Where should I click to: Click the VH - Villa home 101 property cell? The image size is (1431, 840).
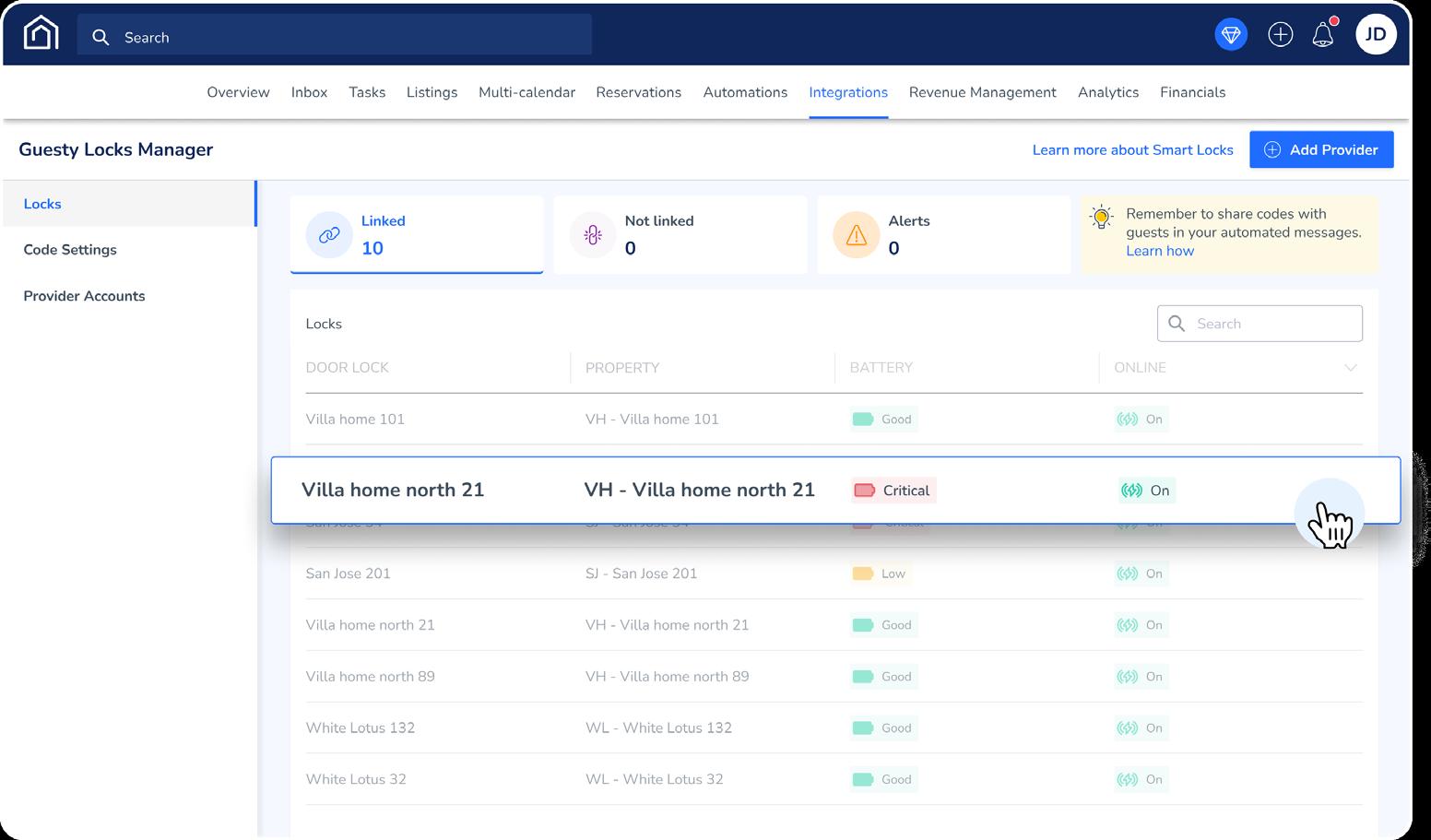652,420
